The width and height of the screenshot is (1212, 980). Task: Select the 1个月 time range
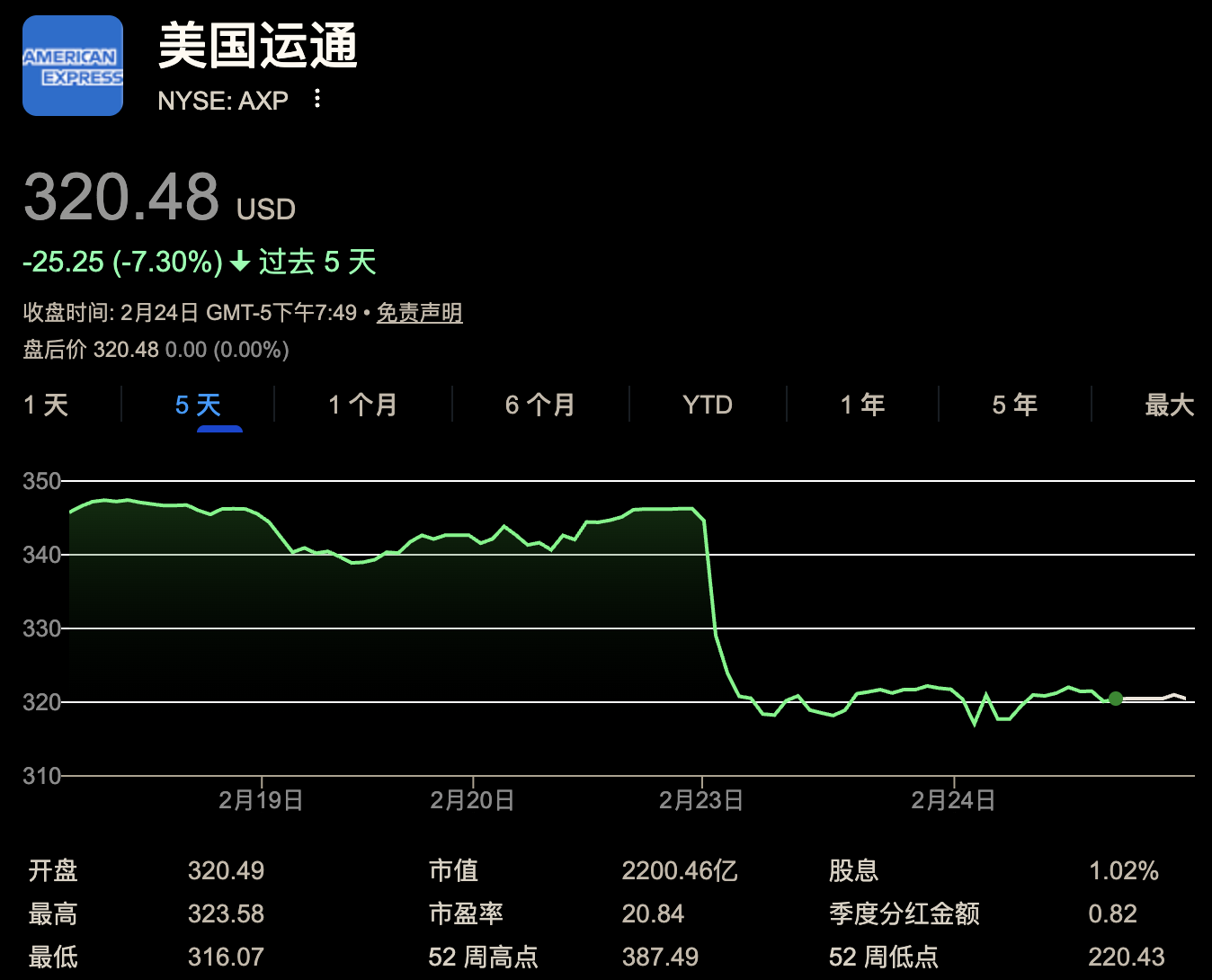(x=362, y=405)
